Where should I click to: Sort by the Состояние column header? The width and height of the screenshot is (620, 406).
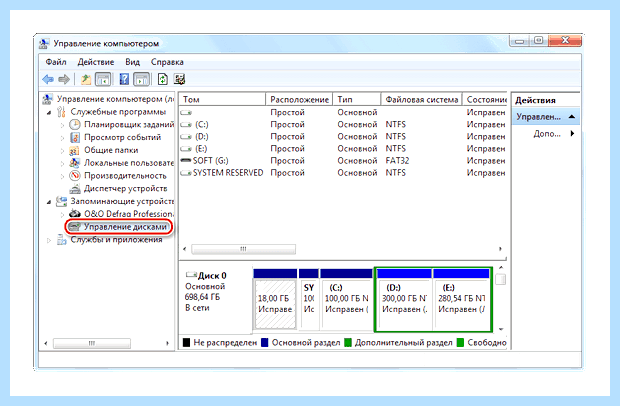pyautogui.click(x=485, y=100)
